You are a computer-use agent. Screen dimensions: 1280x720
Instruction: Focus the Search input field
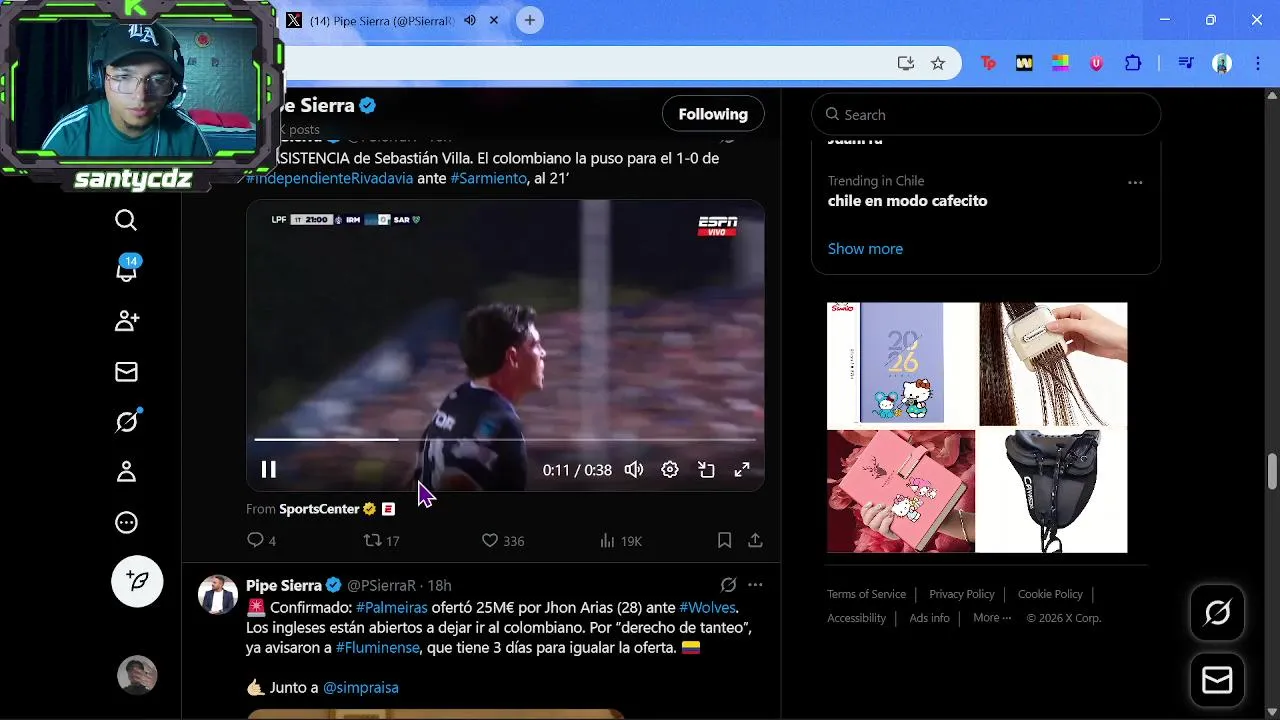point(986,115)
